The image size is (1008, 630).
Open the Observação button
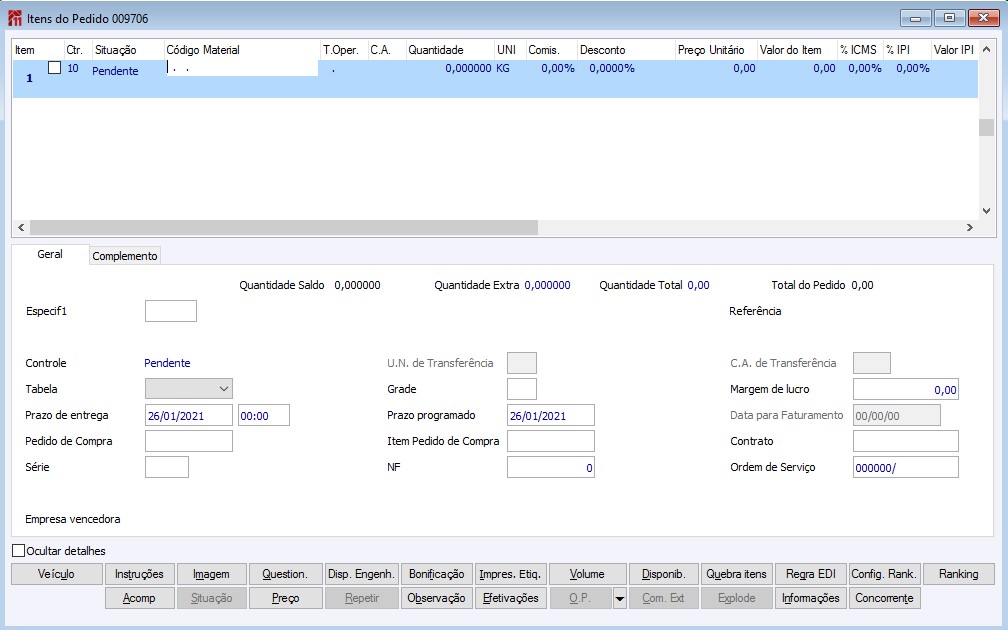[x=436, y=598]
